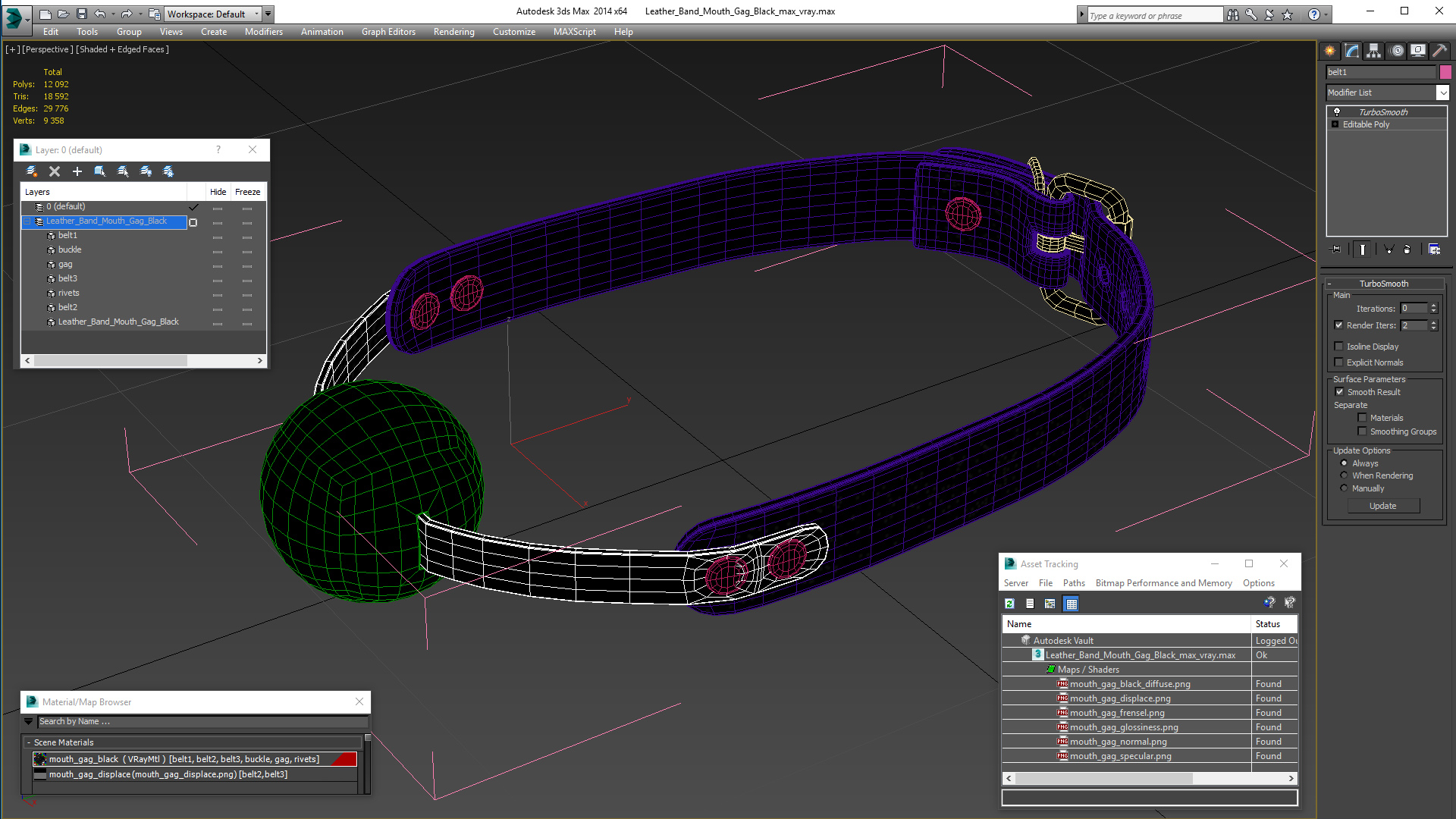The image size is (1456, 819).
Task: Open the Modifier List dropdown
Action: pyautogui.click(x=1442, y=93)
